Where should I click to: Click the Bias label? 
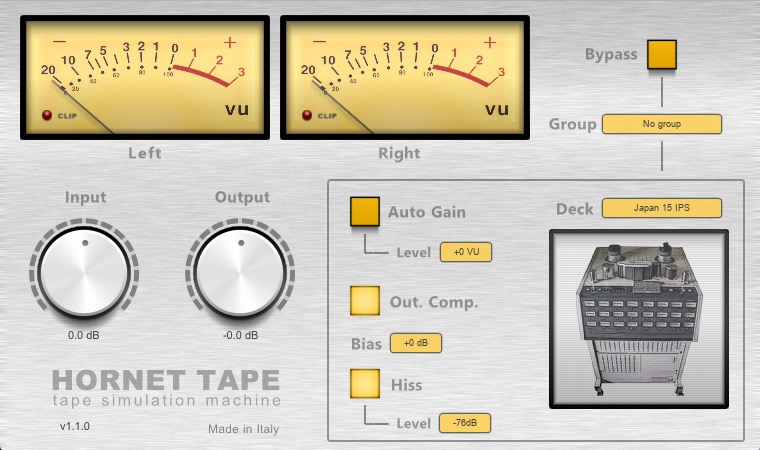click(x=366, y=344)
